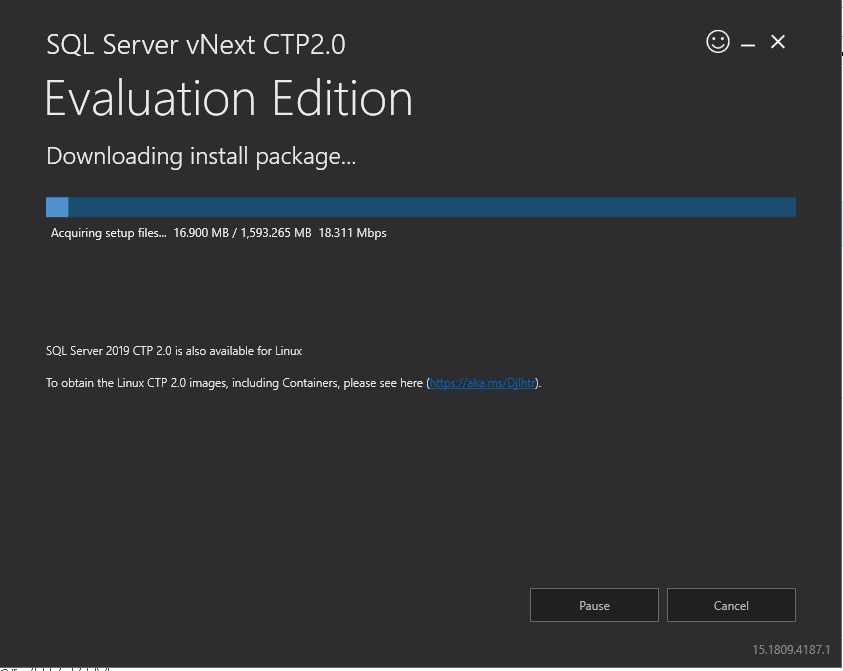Click the 'SQL Server vNext CTP2.0' title
The width and height of the screenshot is (843, 671).
coord(196,45)
